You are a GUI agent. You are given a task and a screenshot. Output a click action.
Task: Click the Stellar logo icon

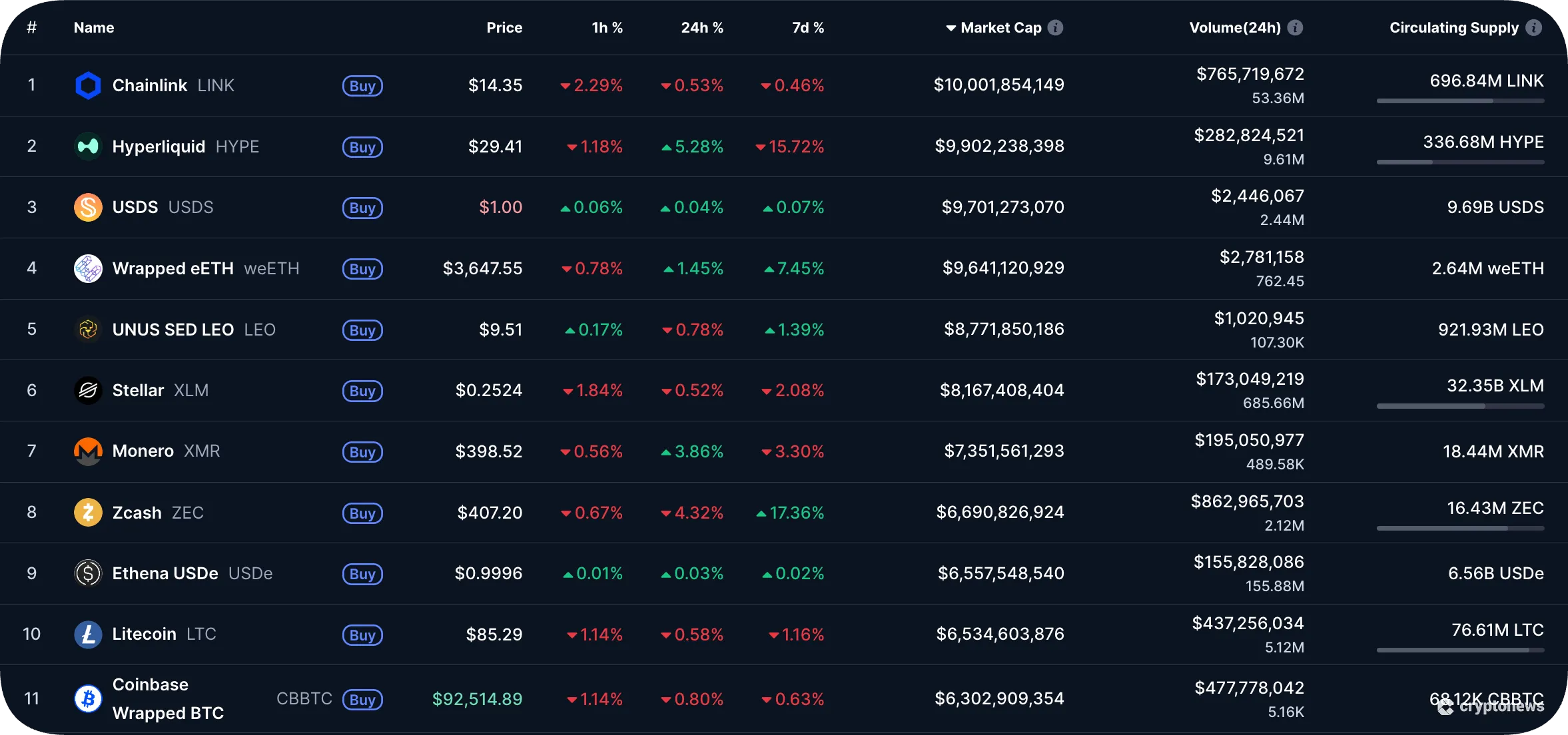click(88, 390)
